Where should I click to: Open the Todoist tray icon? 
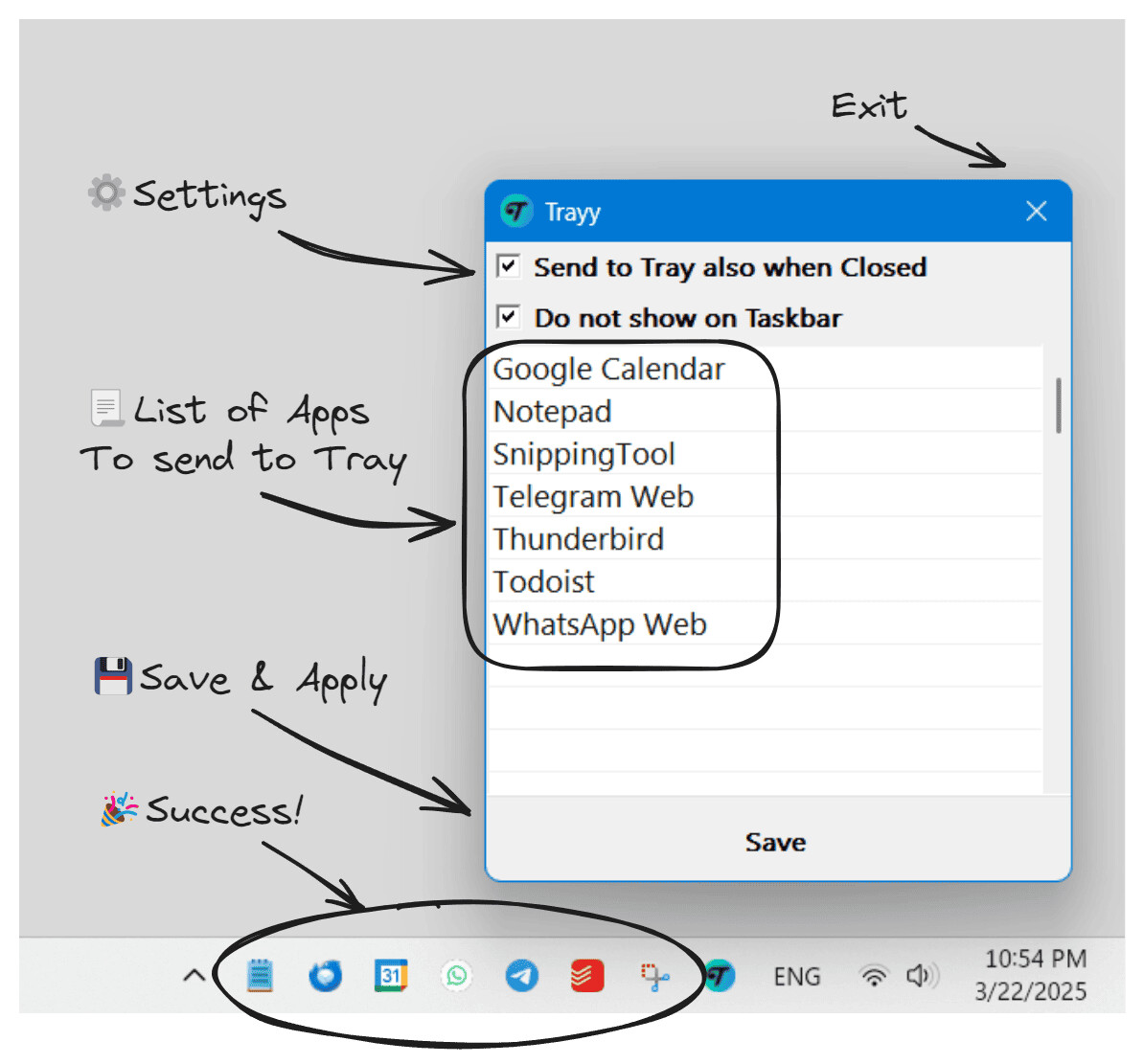[x=587, y=976]
